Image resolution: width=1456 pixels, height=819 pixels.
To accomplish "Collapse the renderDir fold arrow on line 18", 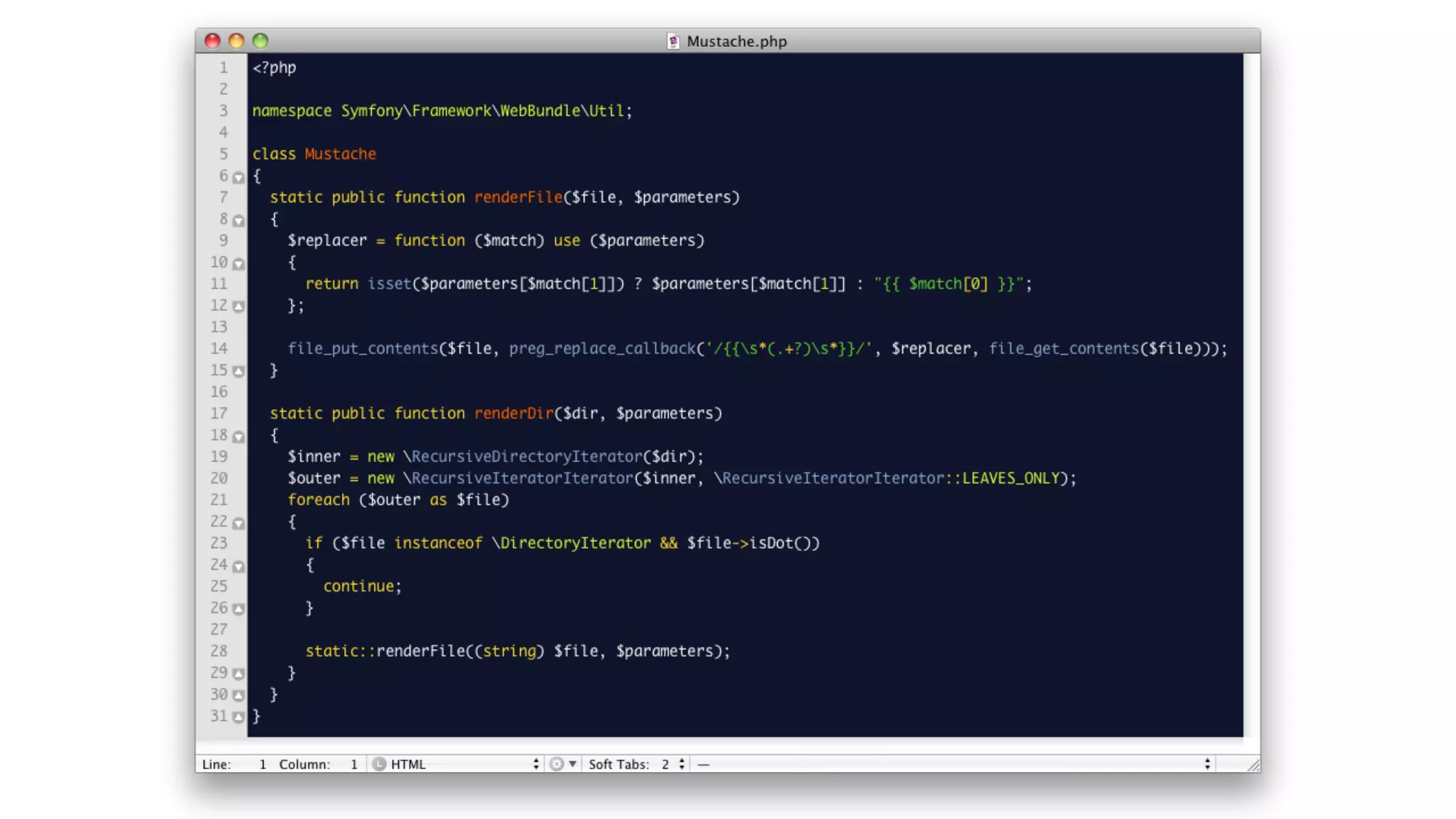I will (239, 437).
